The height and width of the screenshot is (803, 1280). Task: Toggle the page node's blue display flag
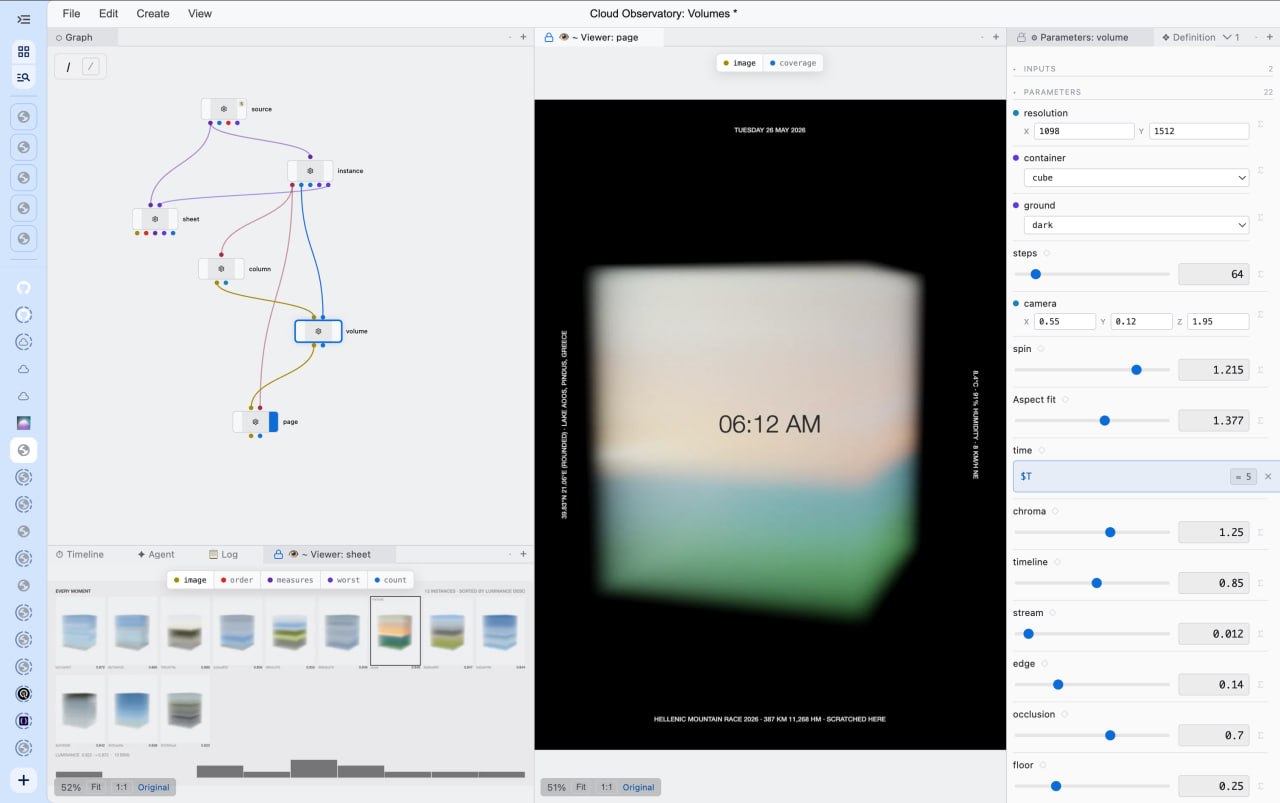(x=273, y=422)
